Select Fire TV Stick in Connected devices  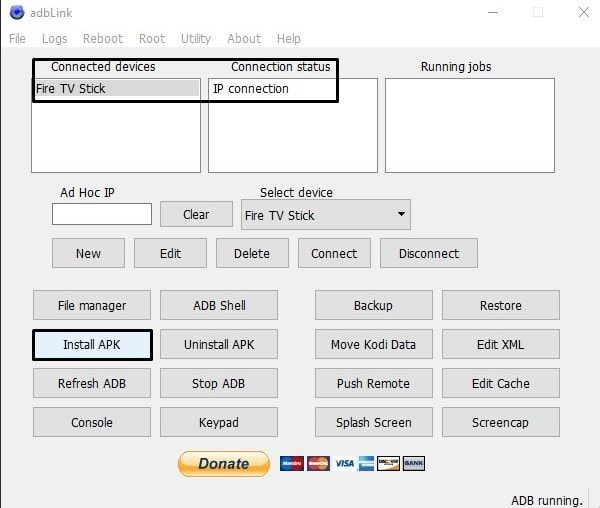tap(116, 89)
